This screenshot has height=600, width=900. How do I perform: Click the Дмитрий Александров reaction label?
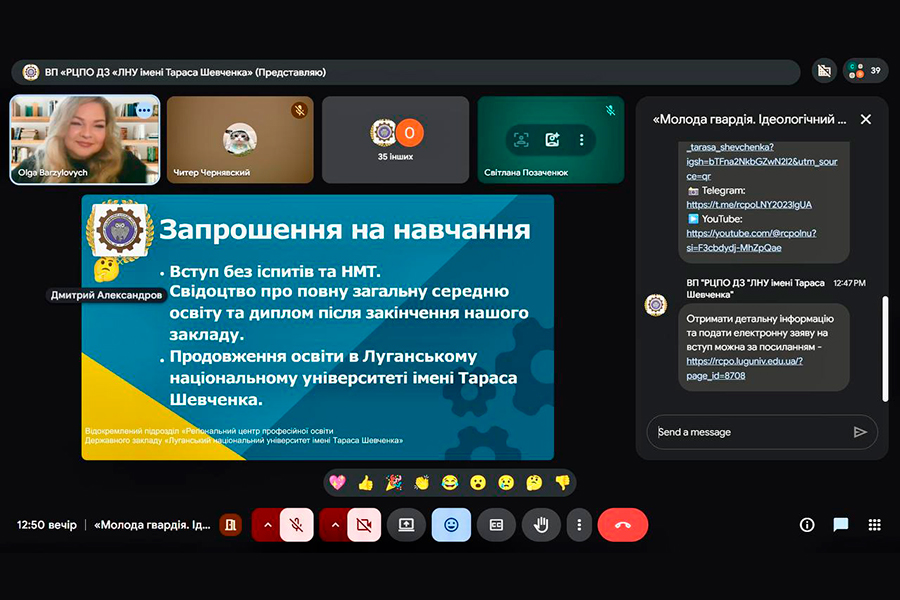click(x=106, y=295)
